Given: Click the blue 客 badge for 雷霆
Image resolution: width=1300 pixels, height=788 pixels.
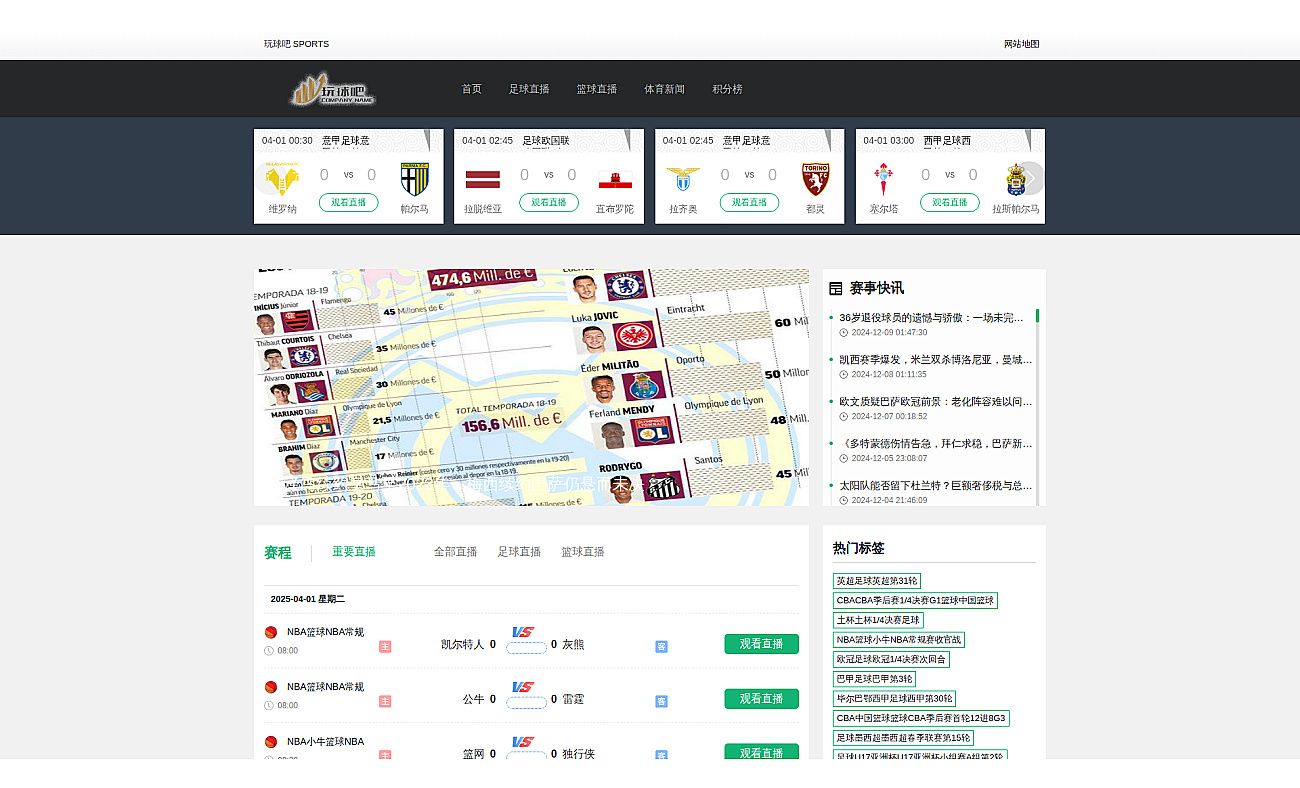Looking at the screenshot, I should click(x=661, y=701).
